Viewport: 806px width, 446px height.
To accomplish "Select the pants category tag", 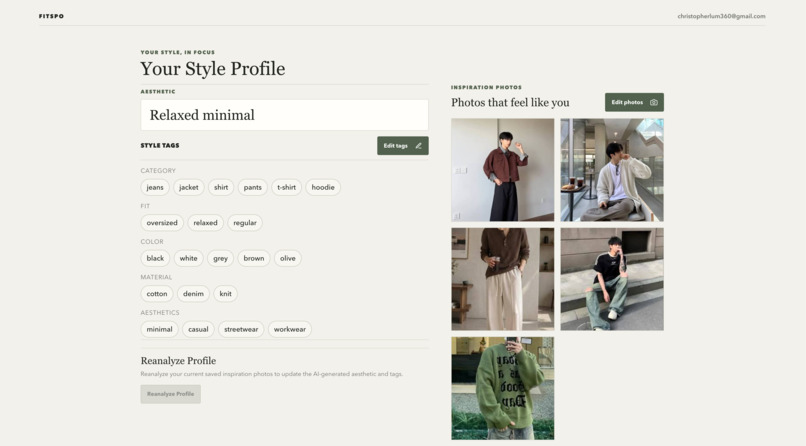I will 252,188.
